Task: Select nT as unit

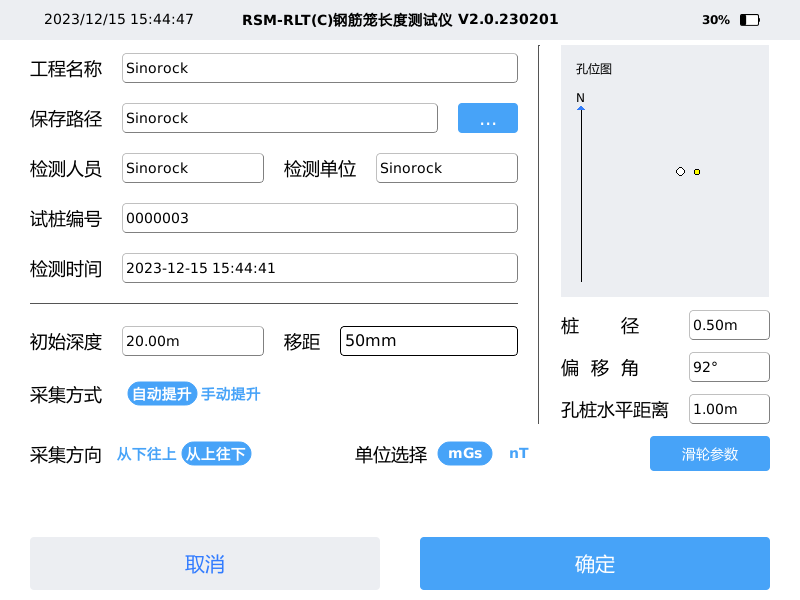Action: point(518,453)
